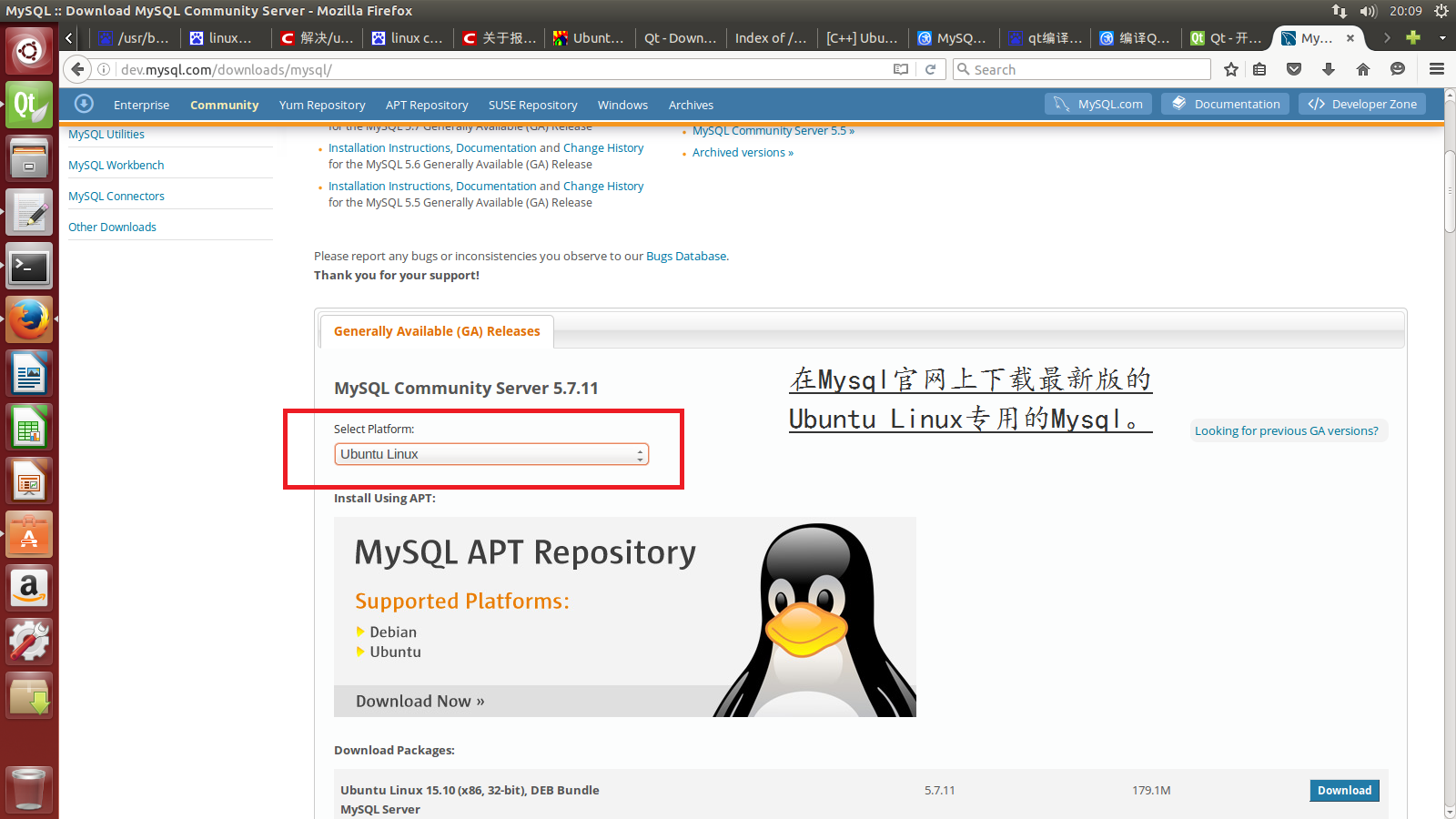
Task: Open Archives nav item
Action: click(x=691, y=105)
